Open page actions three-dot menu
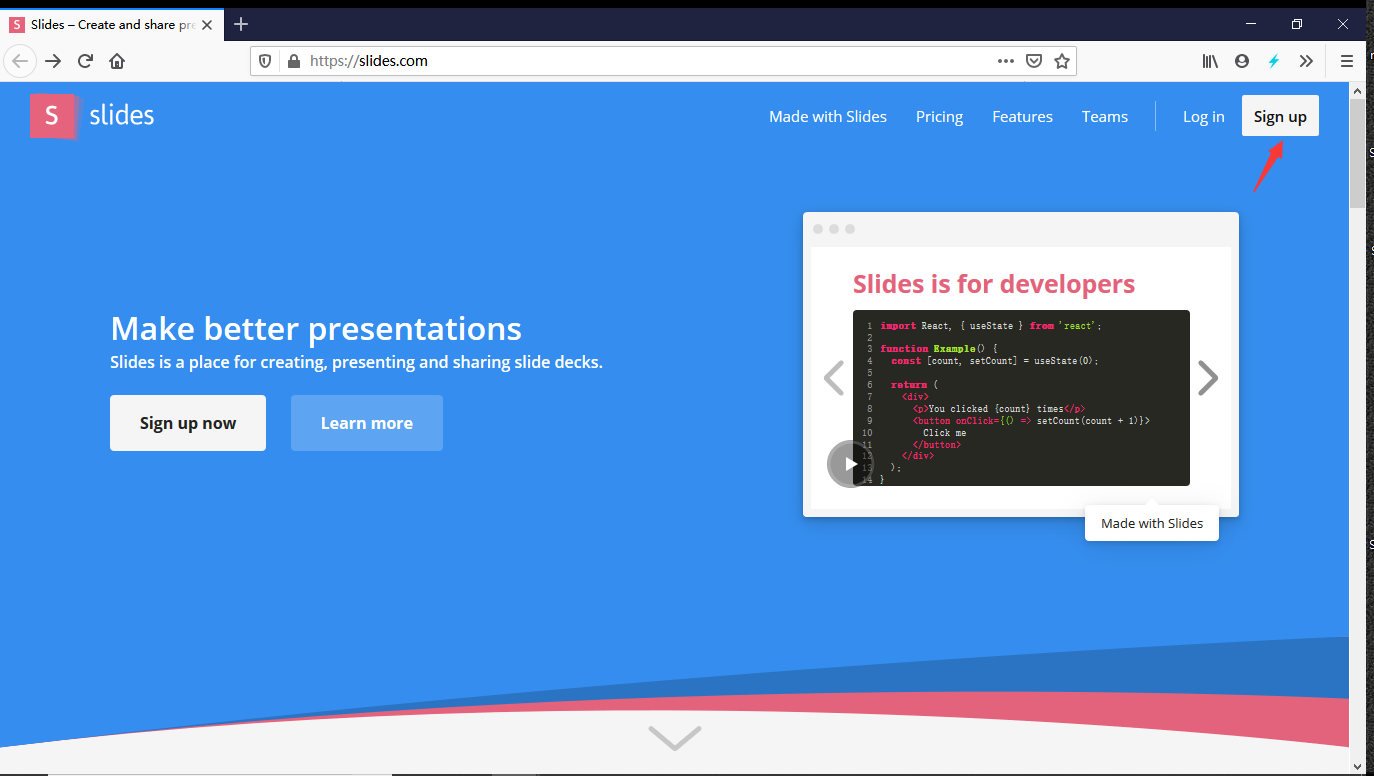The width and height of the screenshot is (1374, 776). click(1006, 61)
